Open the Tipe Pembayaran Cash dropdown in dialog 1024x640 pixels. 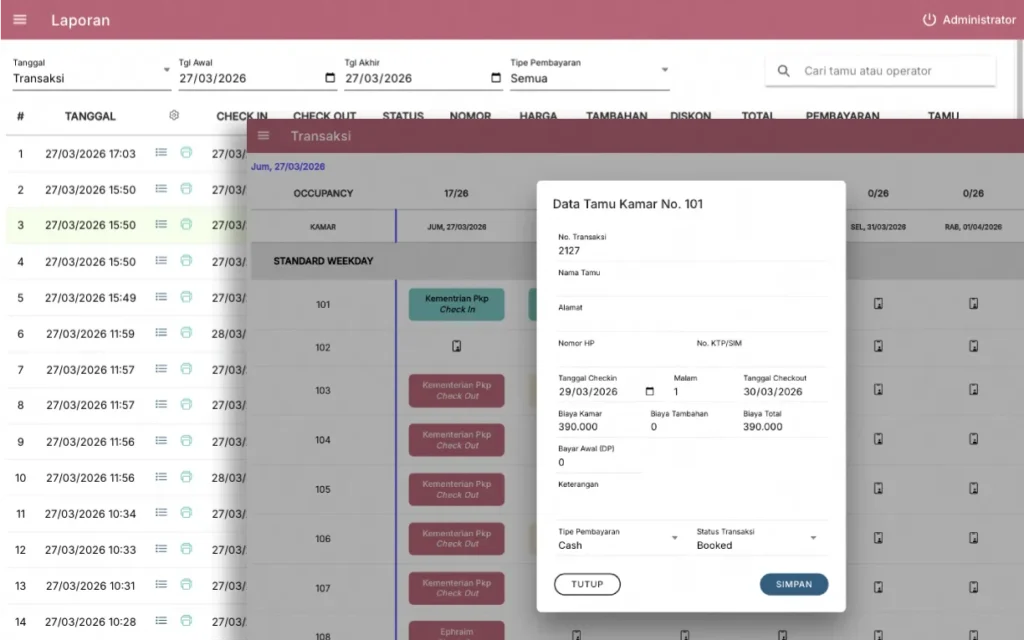click(x=674, y=538)
